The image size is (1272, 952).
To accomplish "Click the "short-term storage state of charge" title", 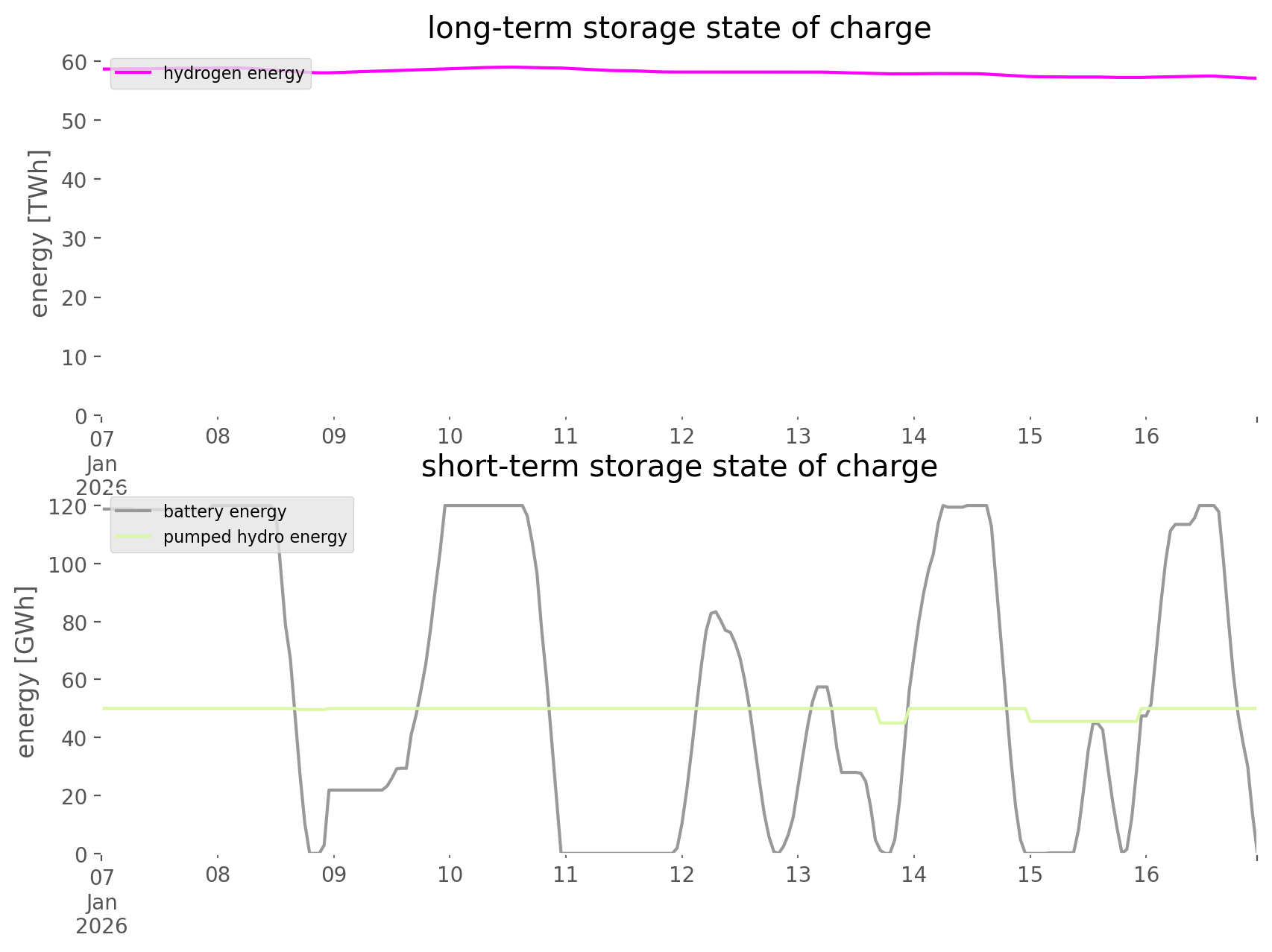I will 678,467.
